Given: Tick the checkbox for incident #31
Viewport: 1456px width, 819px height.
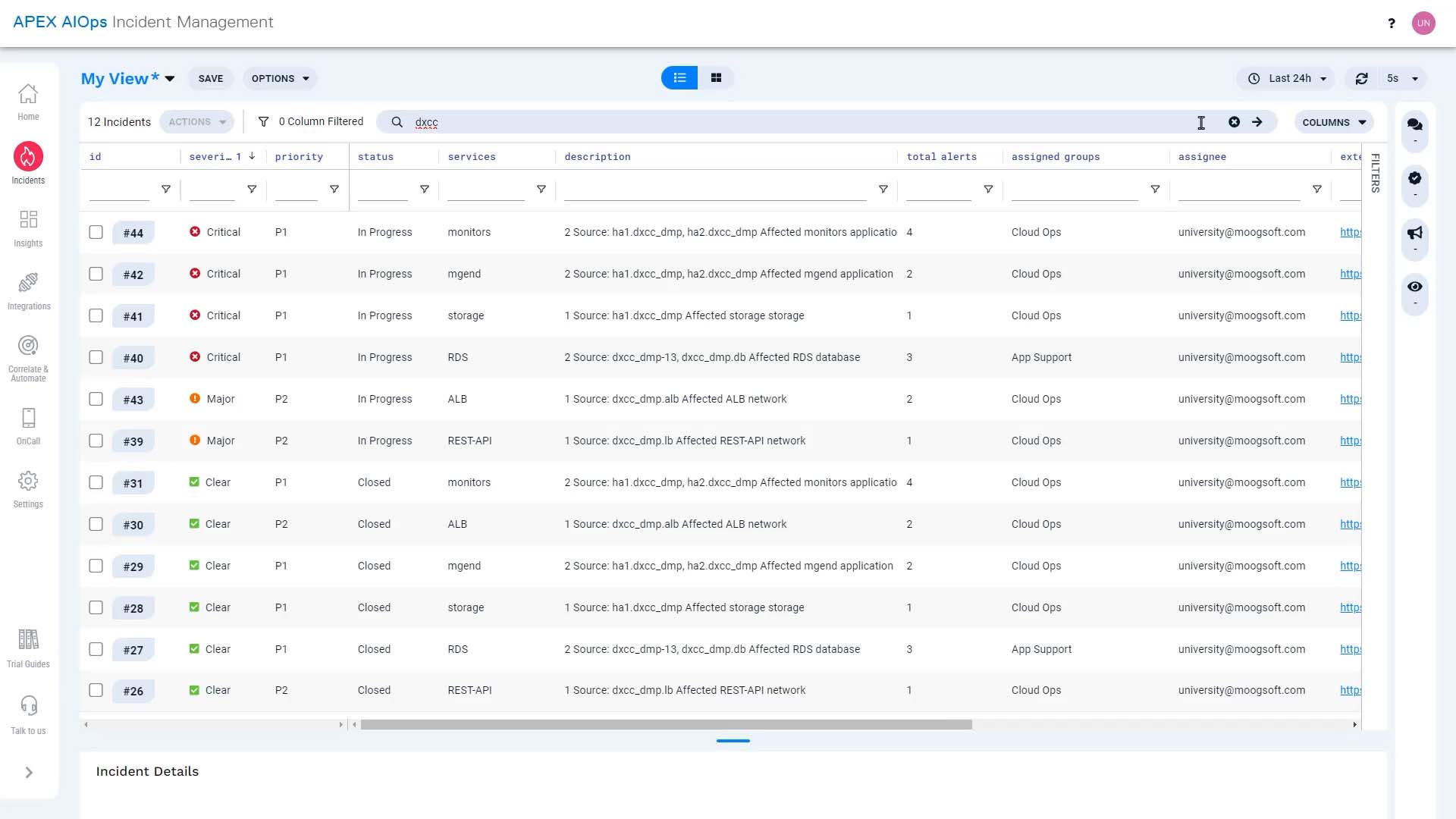Looking at the screenshot, I should tap(96, 482).
